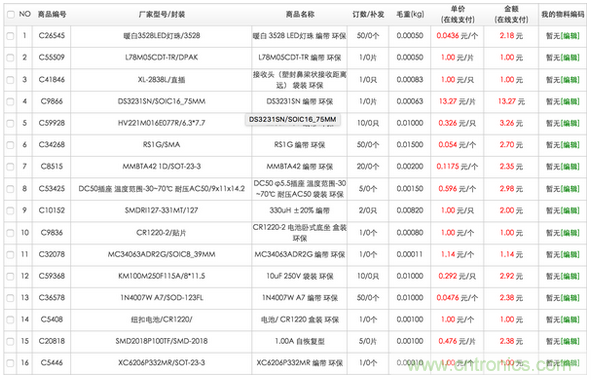The image size is (591, 380).
Task: Click the edit link for row 15 C20818
Action: [570, 342]
